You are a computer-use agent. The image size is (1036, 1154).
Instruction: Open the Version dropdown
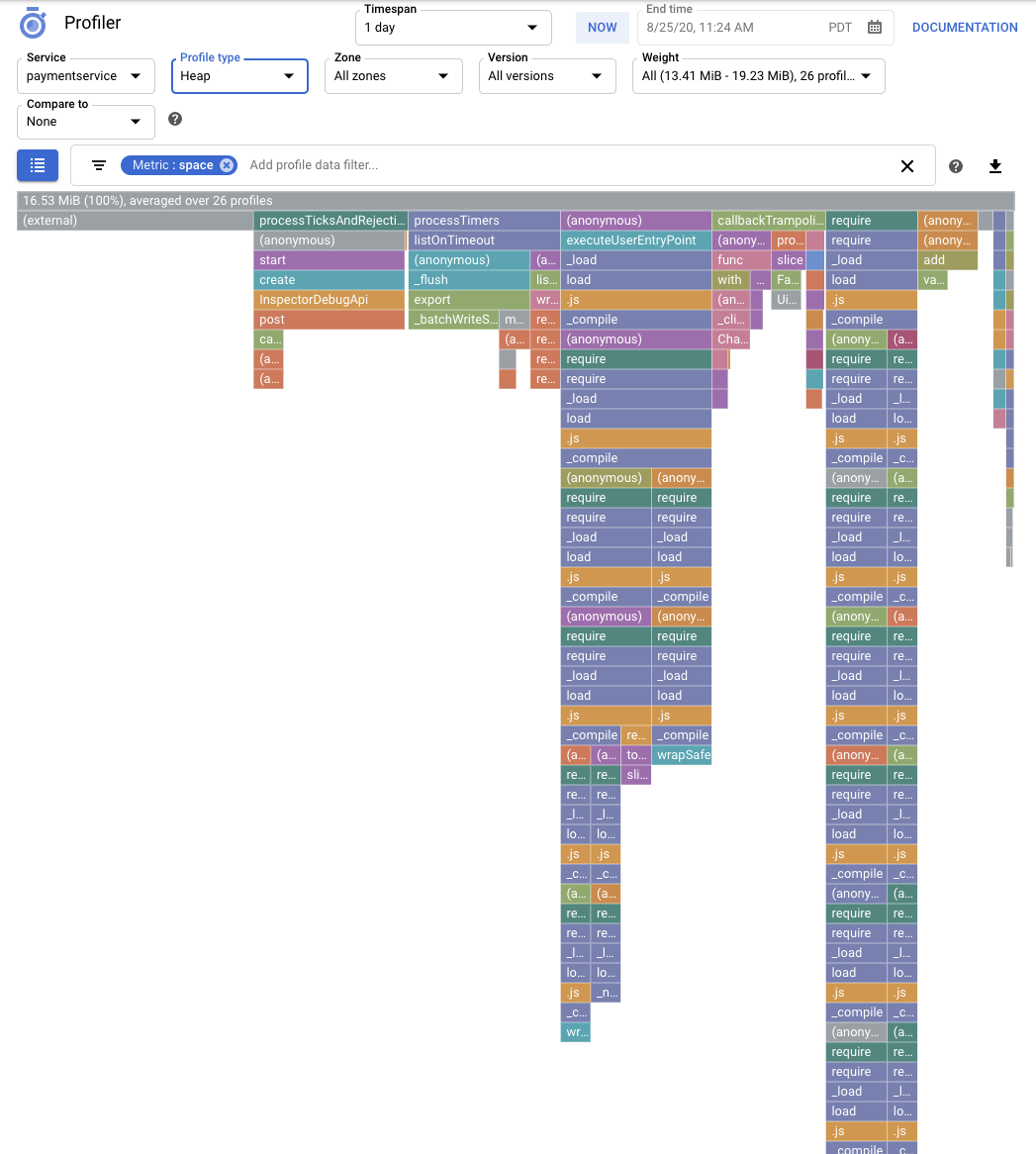point(546,75)
